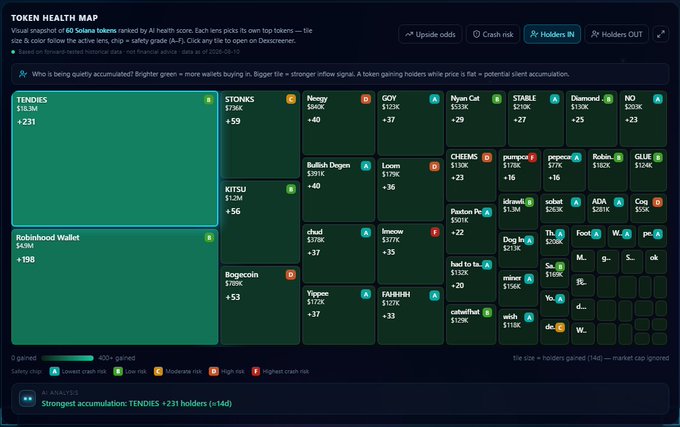Screen dimensions: 680x427
Task: Open the STONKS token tile
Action: click(x=260, y=134)
